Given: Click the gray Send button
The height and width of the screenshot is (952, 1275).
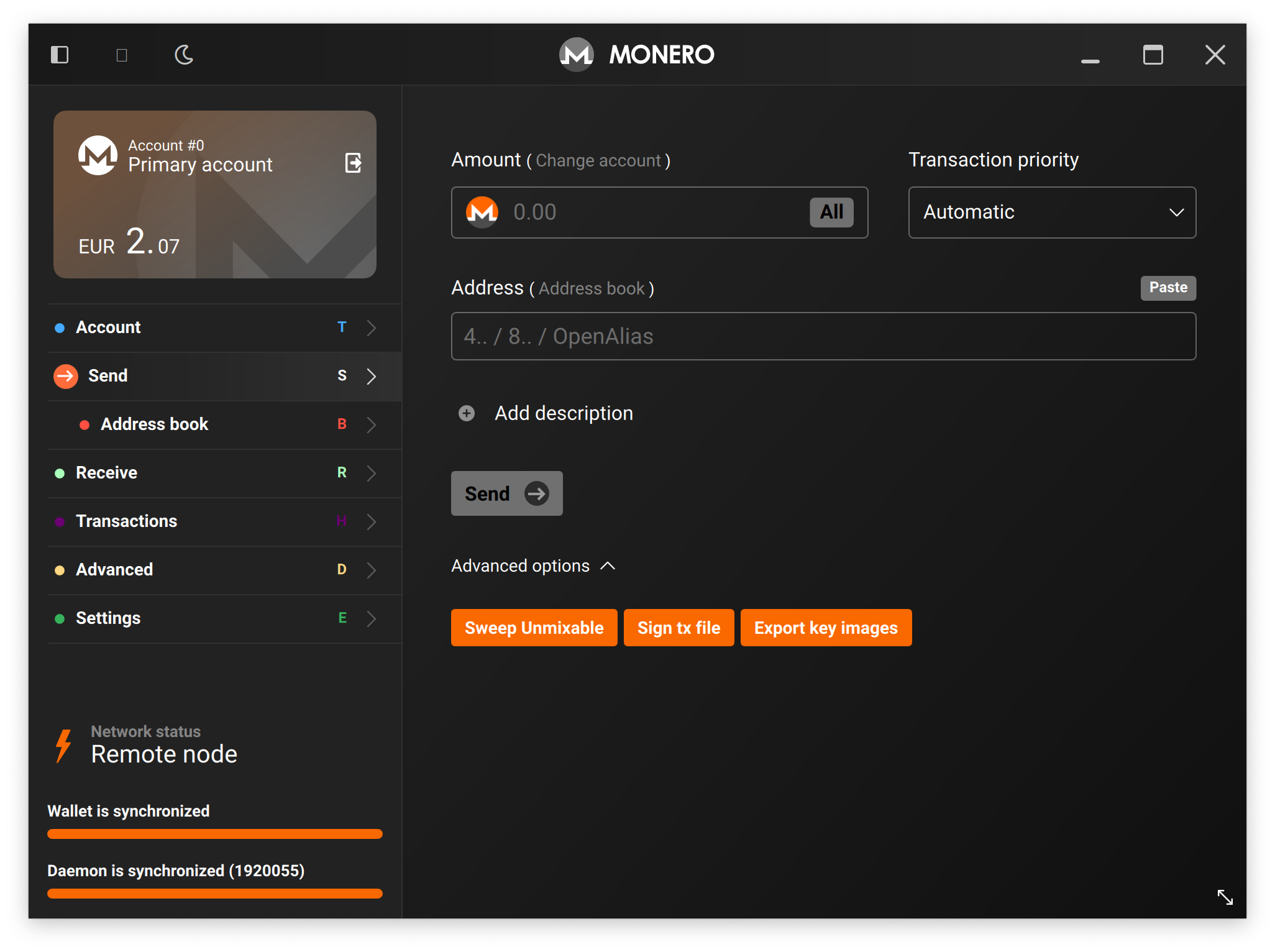Looking at the screenshot, I should [507, 493].
